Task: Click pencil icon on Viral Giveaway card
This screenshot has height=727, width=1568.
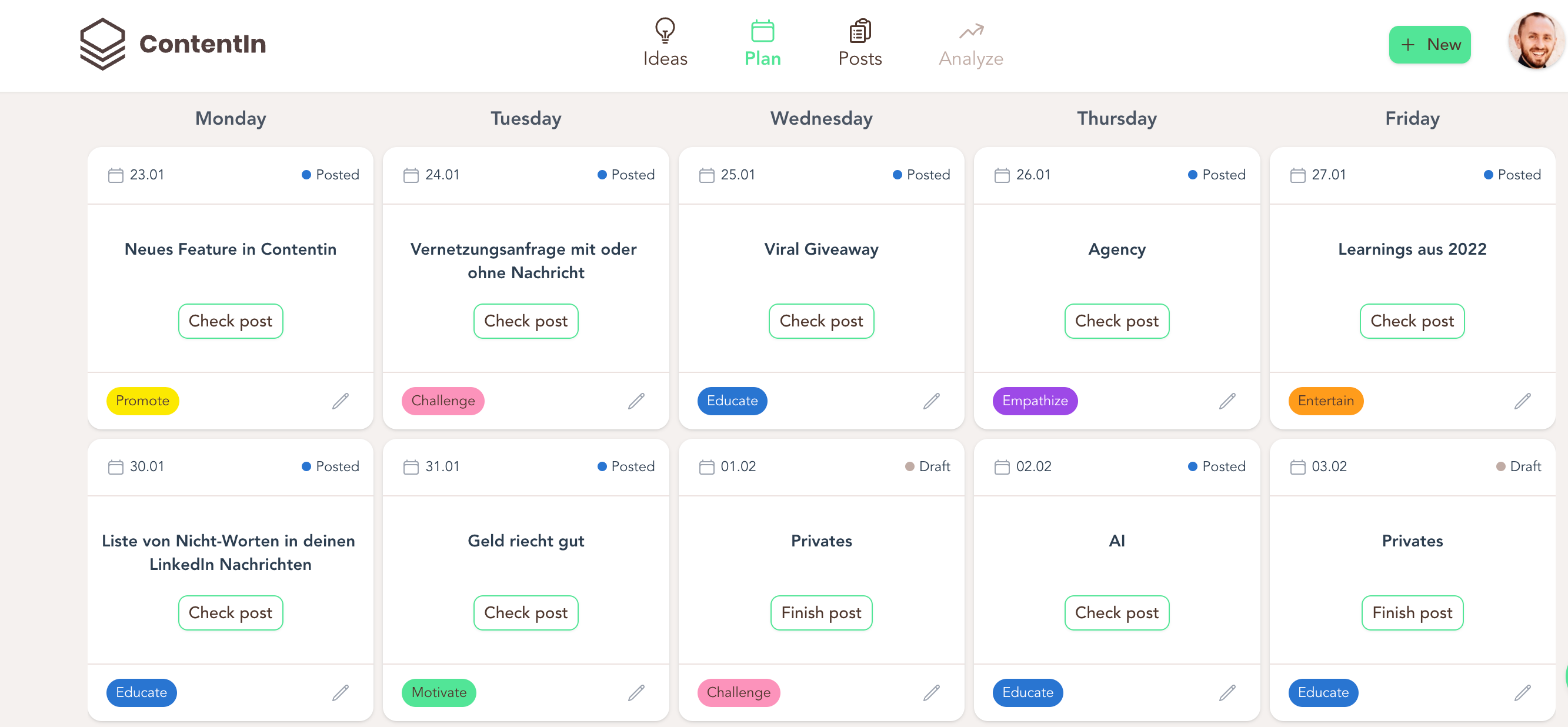Action: click(931, 401)
